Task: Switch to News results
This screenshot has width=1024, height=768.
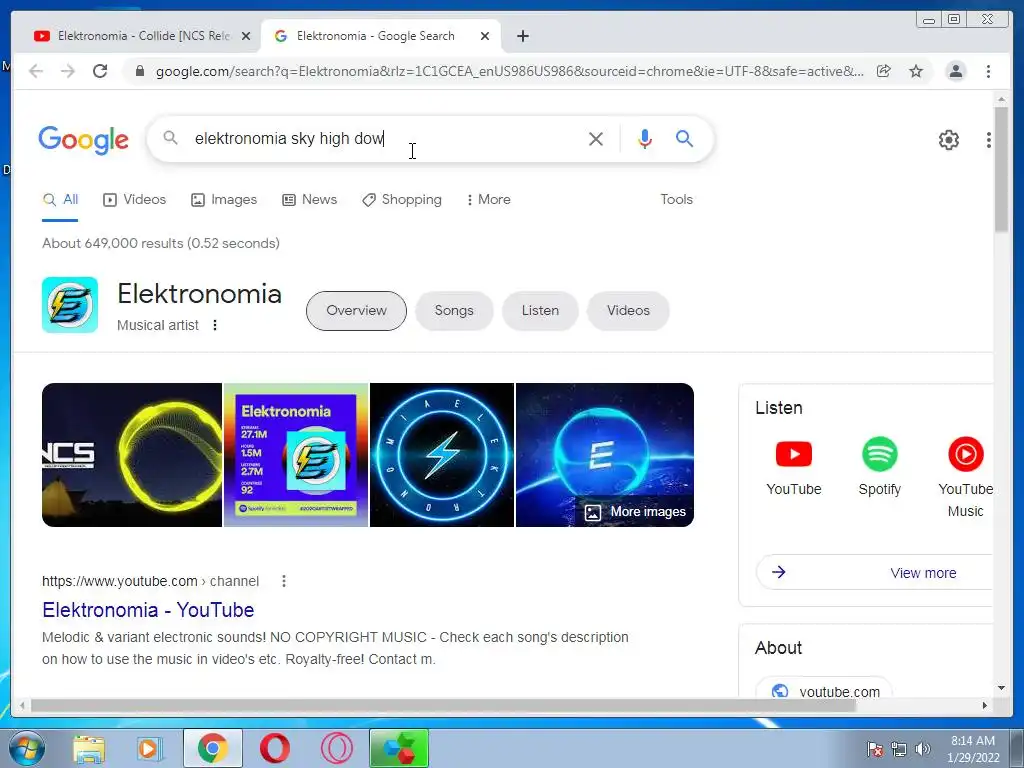Action: 310,200
